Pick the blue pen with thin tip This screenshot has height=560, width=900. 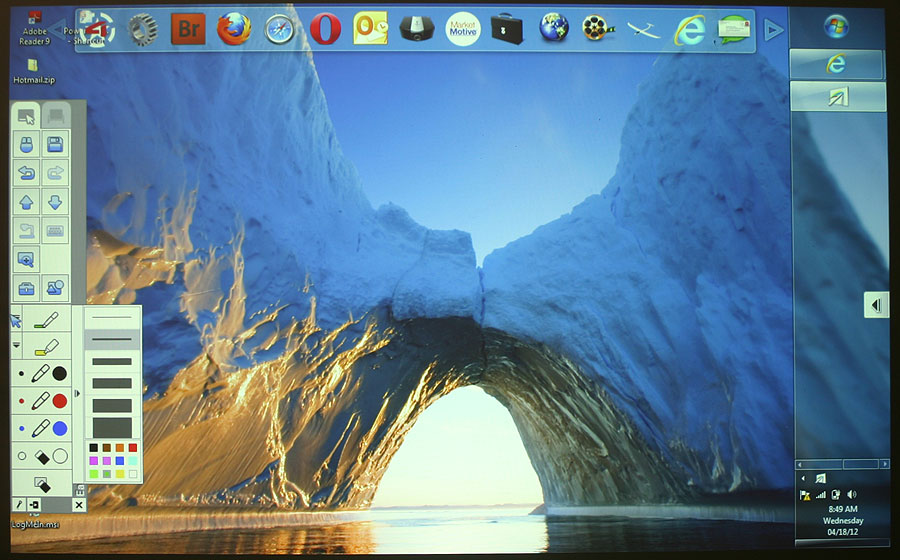point(21,428)
